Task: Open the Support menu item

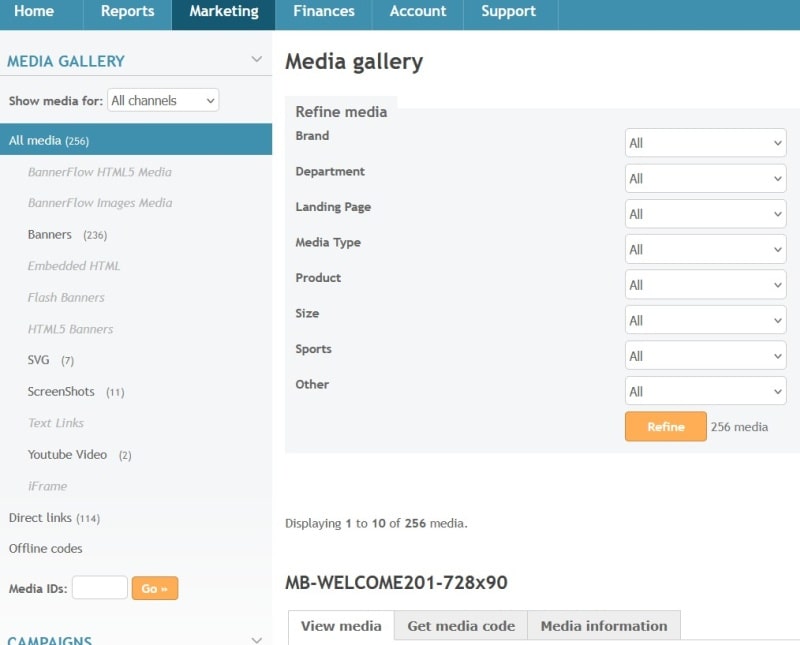Action: pos(508,12)
